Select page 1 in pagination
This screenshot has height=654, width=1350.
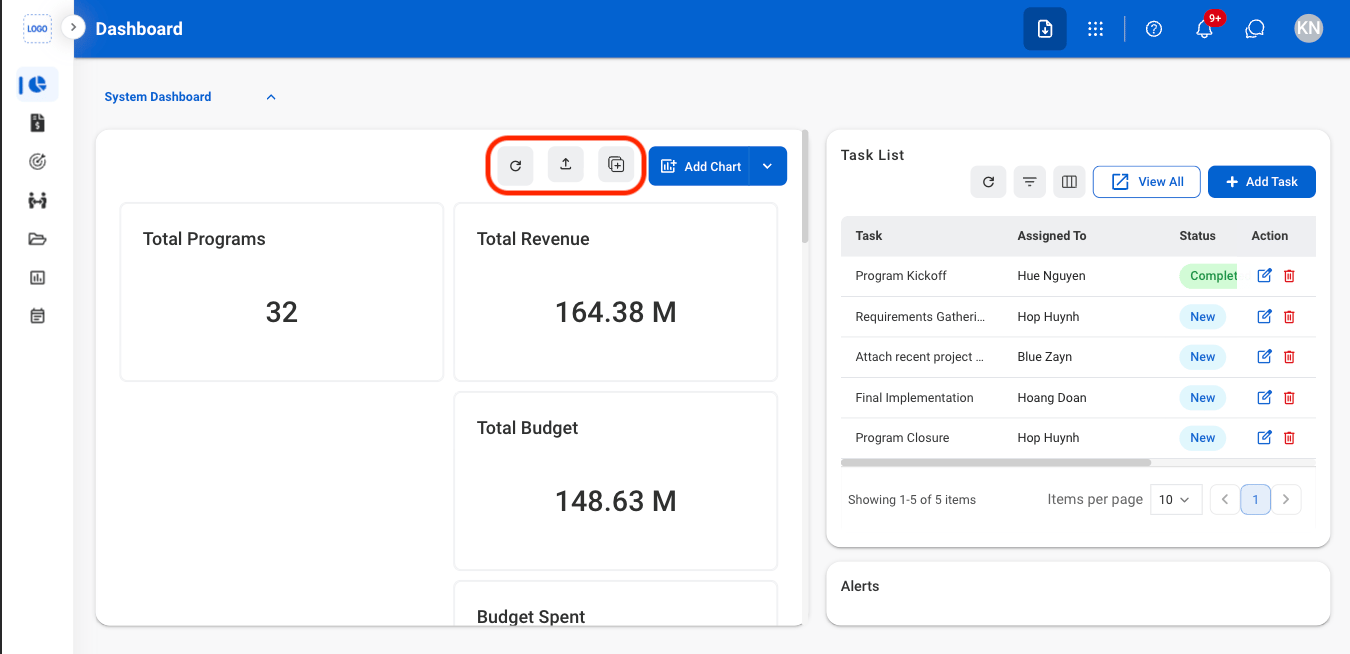1256,499
